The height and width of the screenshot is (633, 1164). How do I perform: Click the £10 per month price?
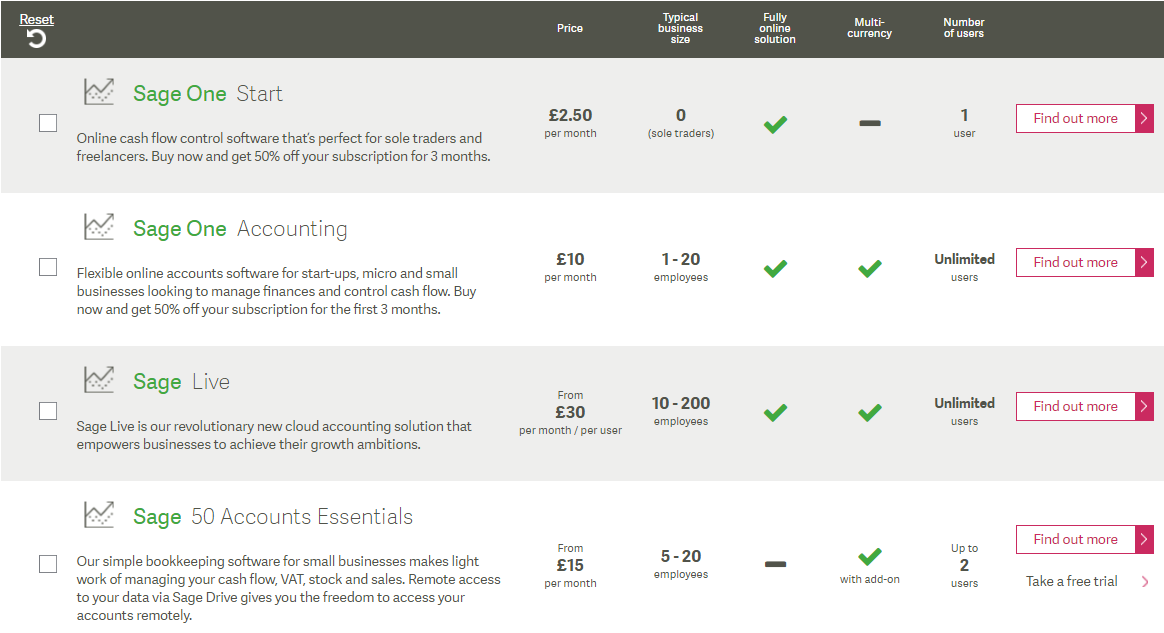(x=570, y=267)
